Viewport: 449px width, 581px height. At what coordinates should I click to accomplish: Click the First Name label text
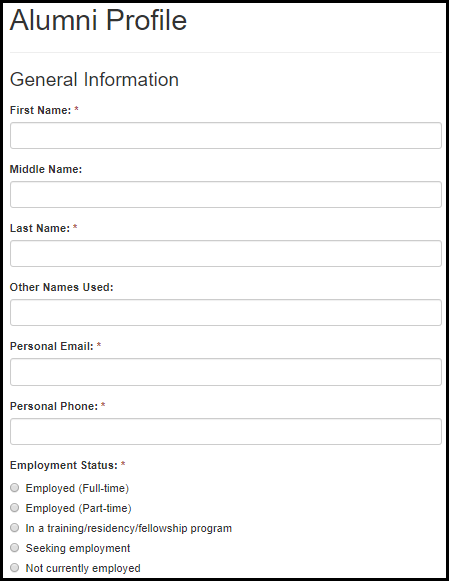click(40, 110)
